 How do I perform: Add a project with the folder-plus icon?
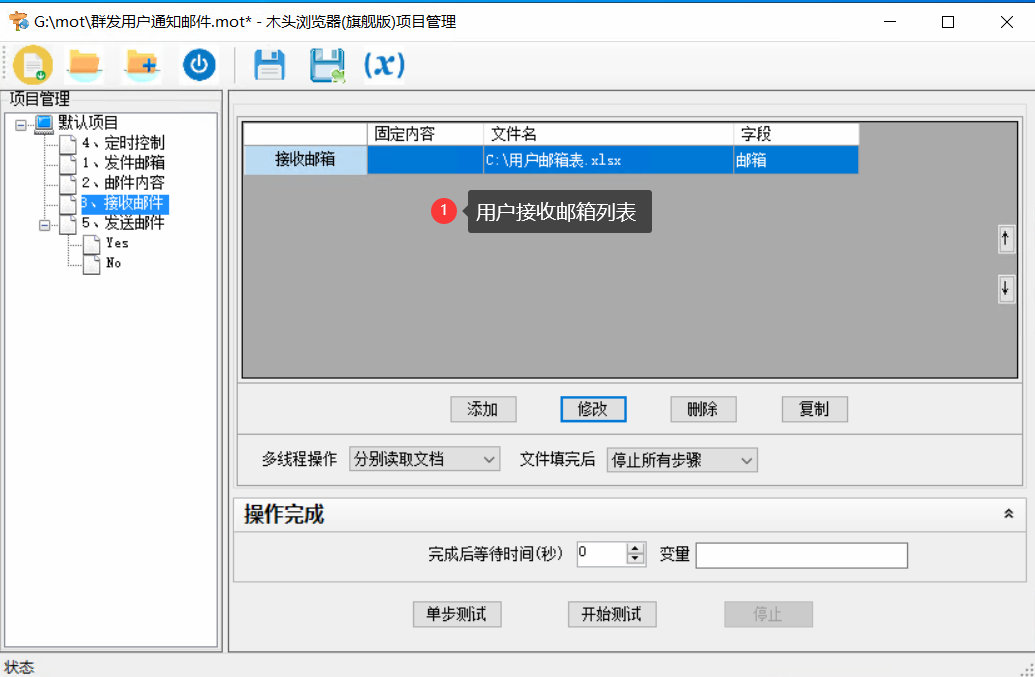[x=142, y=63]
